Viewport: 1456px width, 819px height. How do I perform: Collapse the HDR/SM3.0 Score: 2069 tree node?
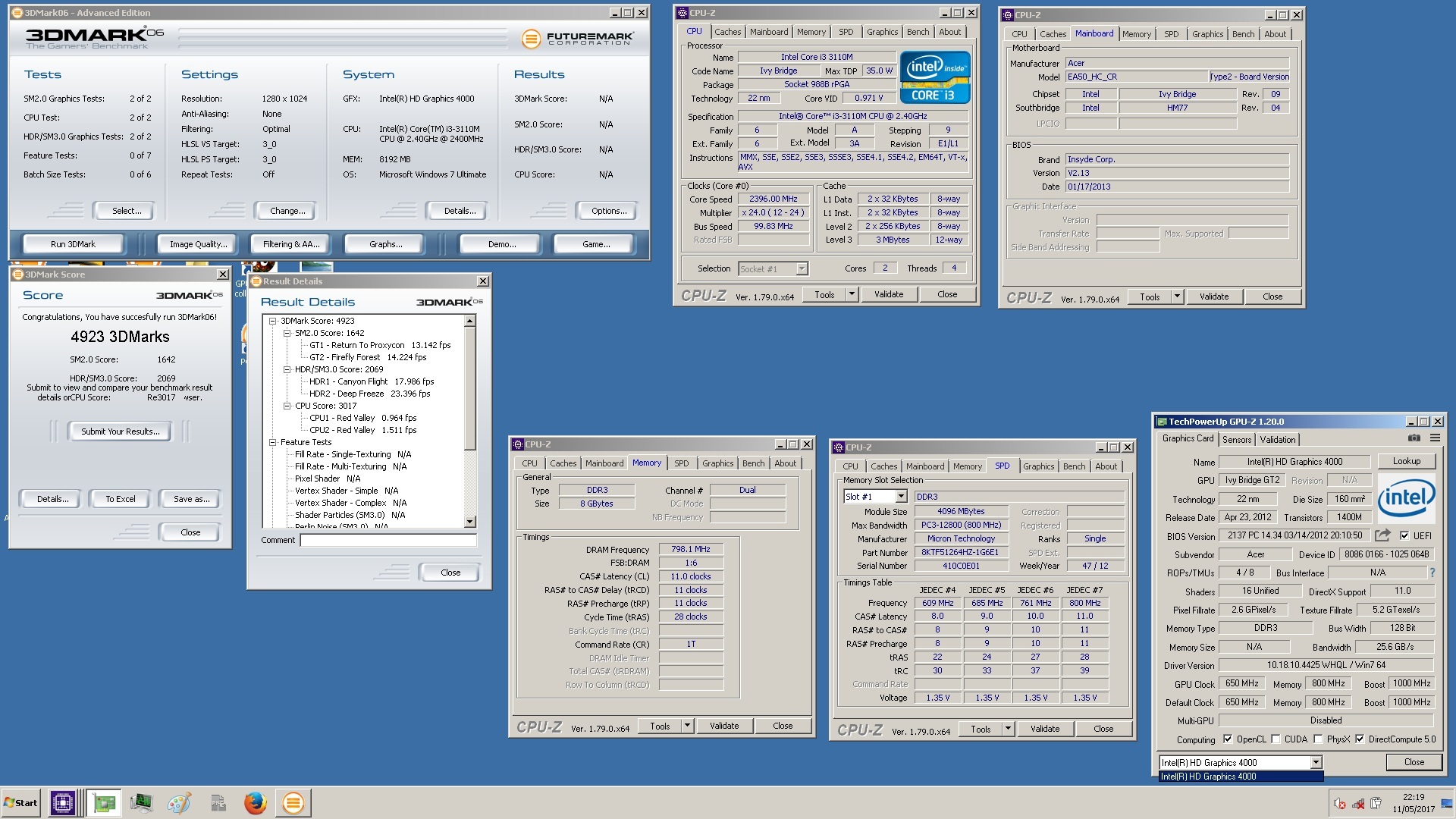pyautogui.click(x=287, y=369)
